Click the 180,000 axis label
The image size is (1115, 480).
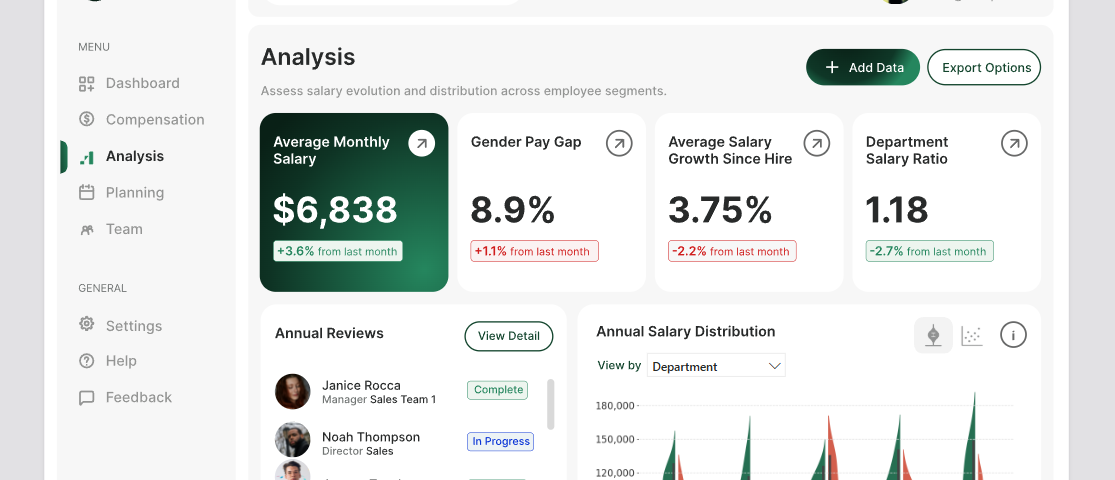tap(614, 406)
